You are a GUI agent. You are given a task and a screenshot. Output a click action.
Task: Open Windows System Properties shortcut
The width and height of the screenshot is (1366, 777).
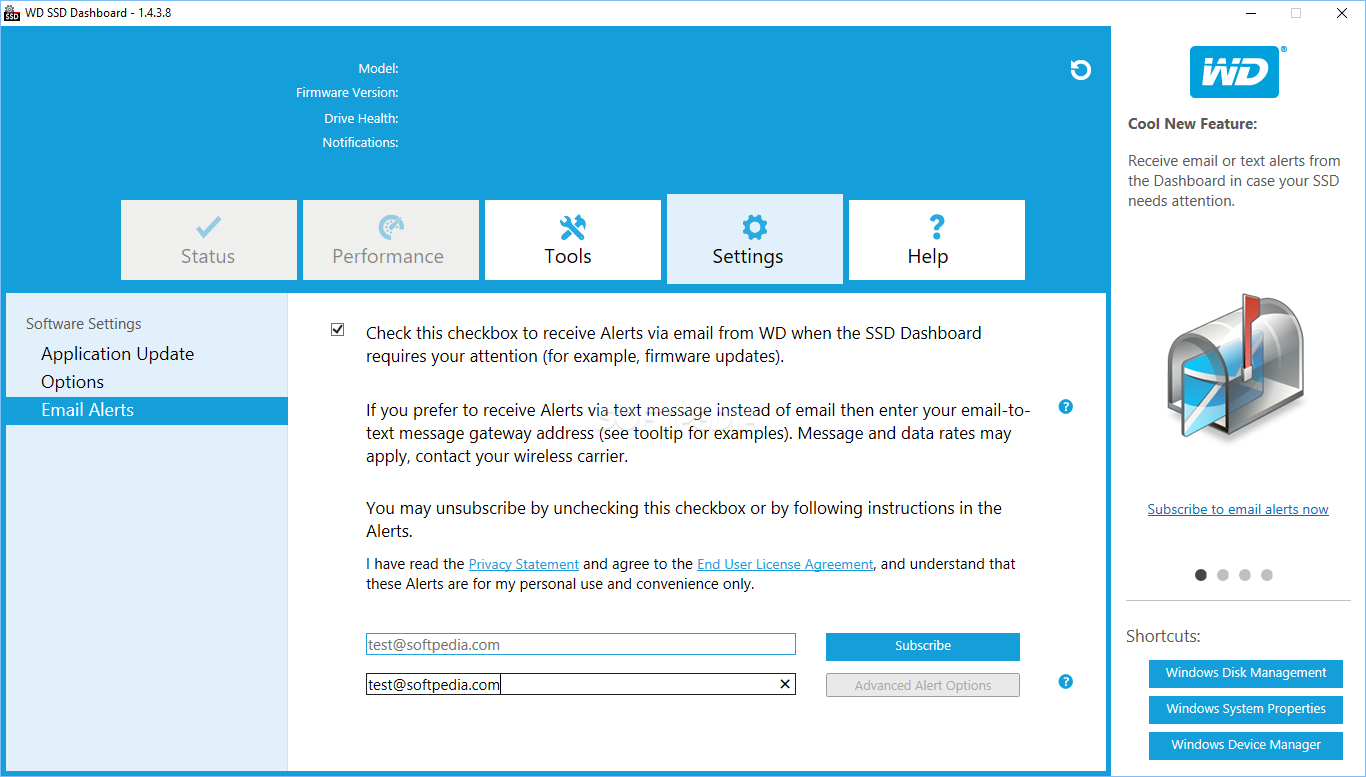1246,709
